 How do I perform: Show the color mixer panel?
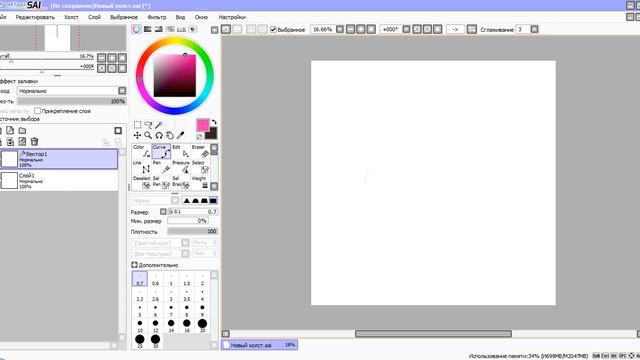click(170, 29)
